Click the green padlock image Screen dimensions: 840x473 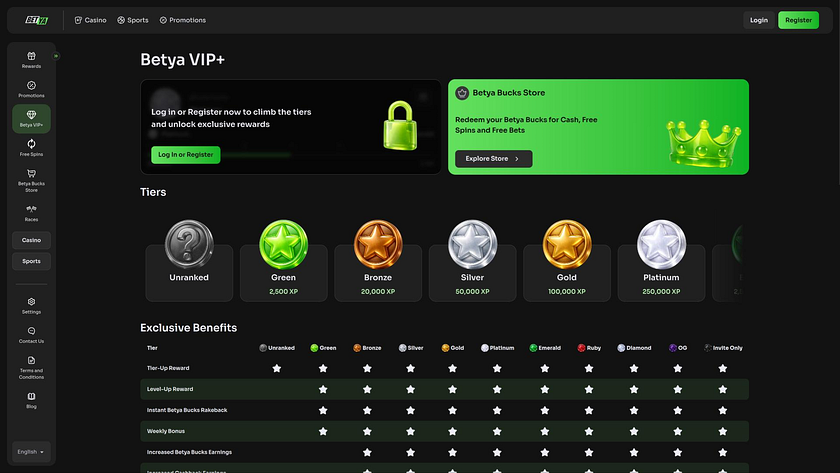pyautogui.click(x=400, y=125)
